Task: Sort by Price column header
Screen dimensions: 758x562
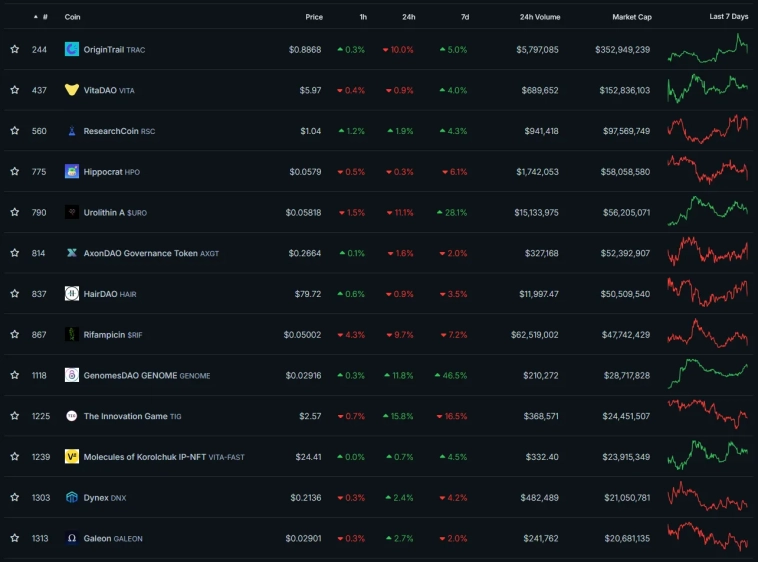Action: pyautogui.click(x=314, y=17)
